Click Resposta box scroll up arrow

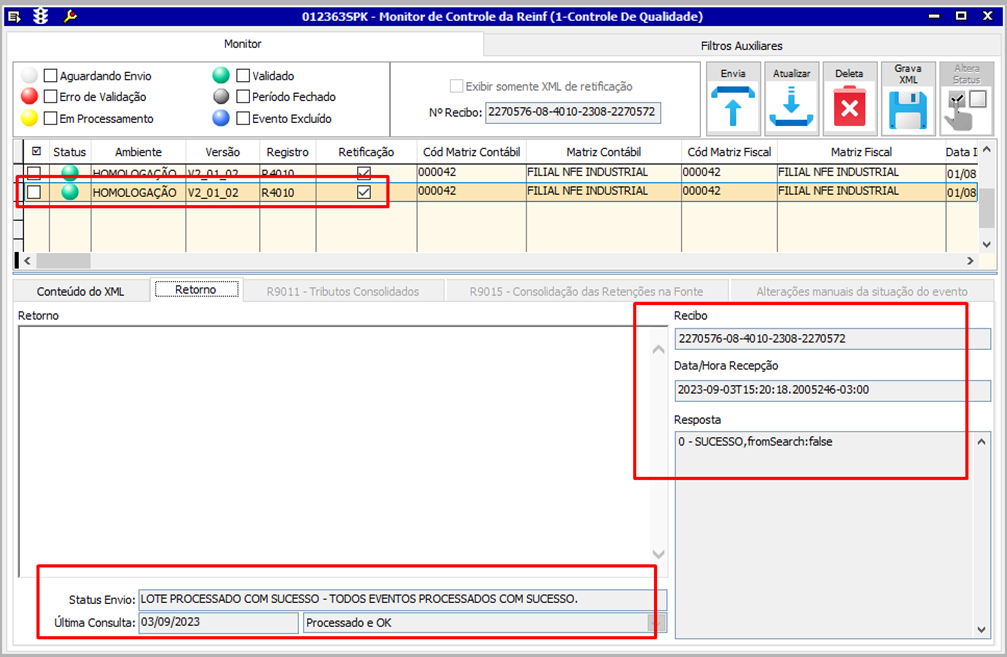pos(981,442)
